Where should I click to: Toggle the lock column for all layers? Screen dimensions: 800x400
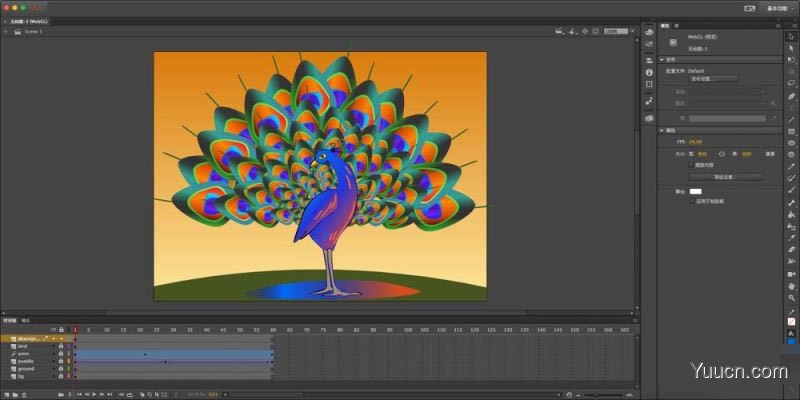61,330
